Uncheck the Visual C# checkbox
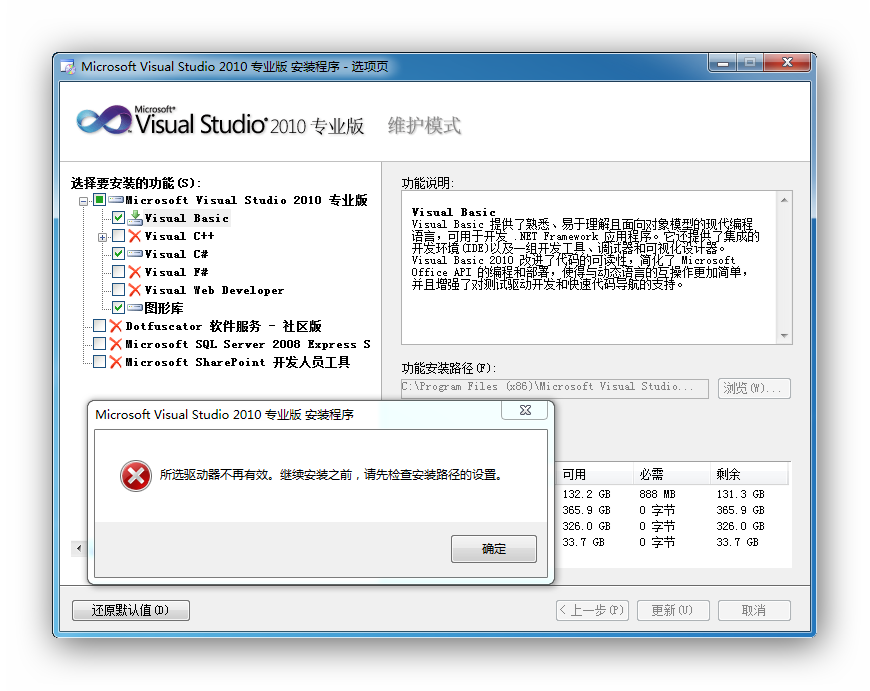Screen dimensions: 870x691 click(x=118, y=254)
